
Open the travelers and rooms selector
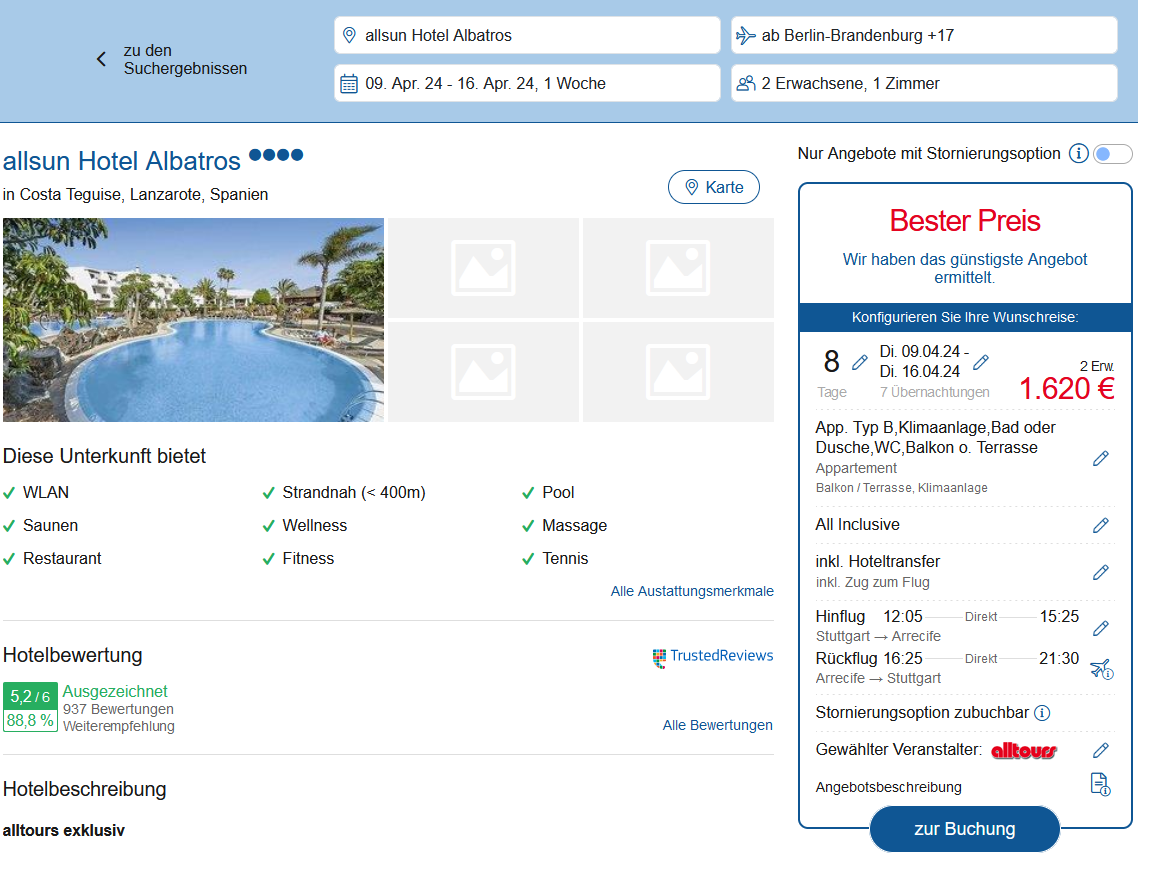point(923,83)
